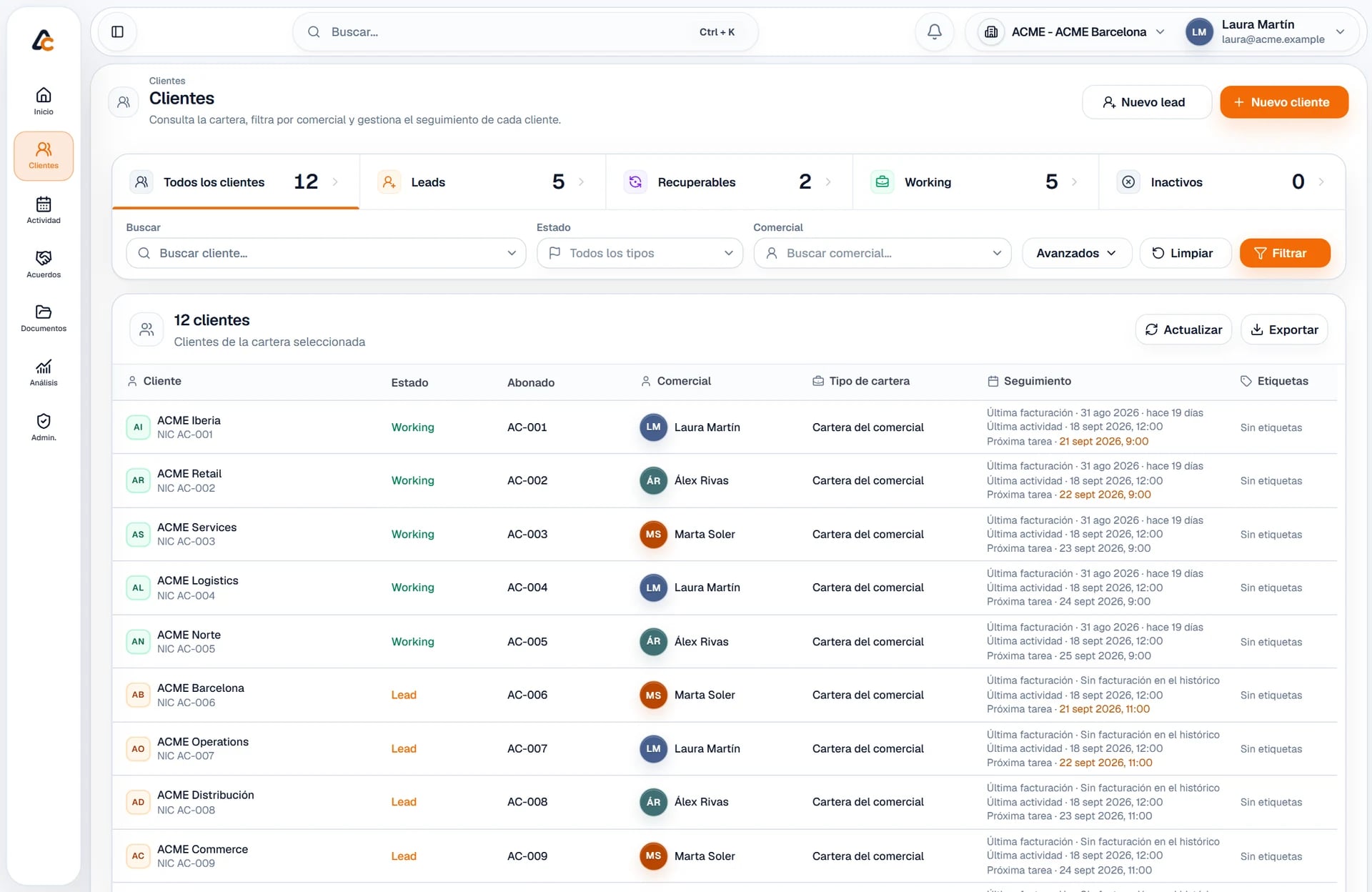Sort by the Cliente column header
This screenshot has height=892, width=1372.
pyautogui.click(x=154, y=382)
